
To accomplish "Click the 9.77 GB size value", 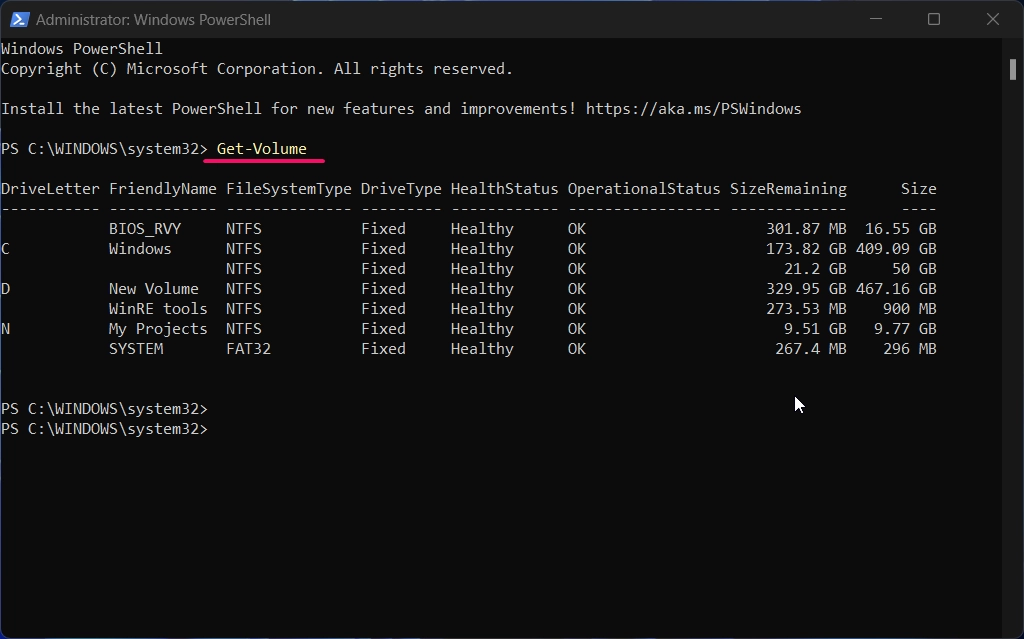I will 905,329.
